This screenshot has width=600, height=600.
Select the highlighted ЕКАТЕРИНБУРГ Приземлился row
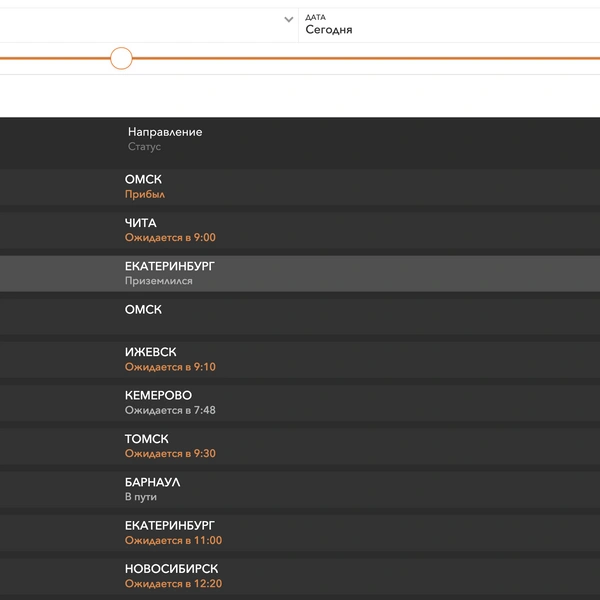coord(300,274)
